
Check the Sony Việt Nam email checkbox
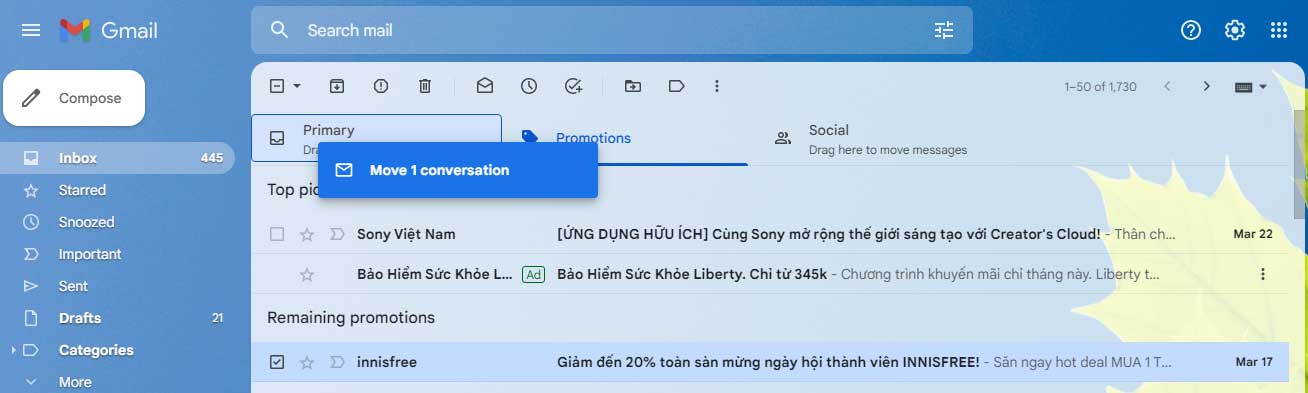(x=277, y=234)
